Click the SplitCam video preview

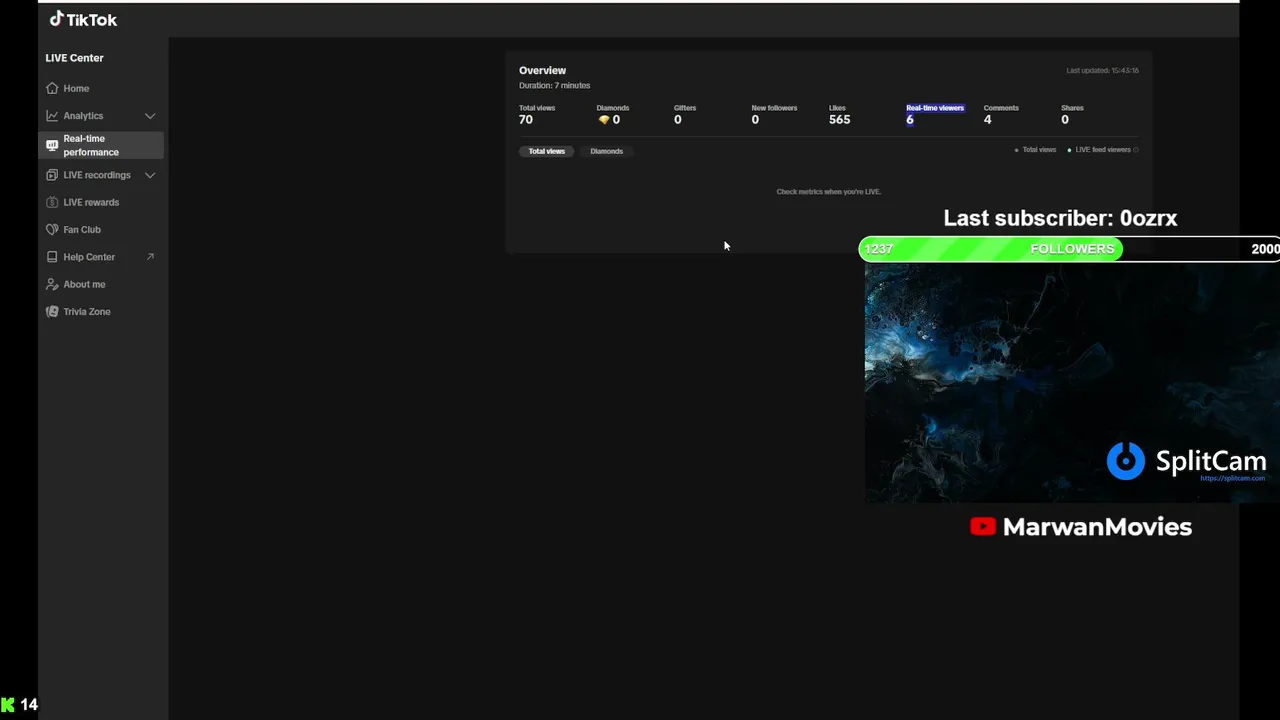[1072, 383]
